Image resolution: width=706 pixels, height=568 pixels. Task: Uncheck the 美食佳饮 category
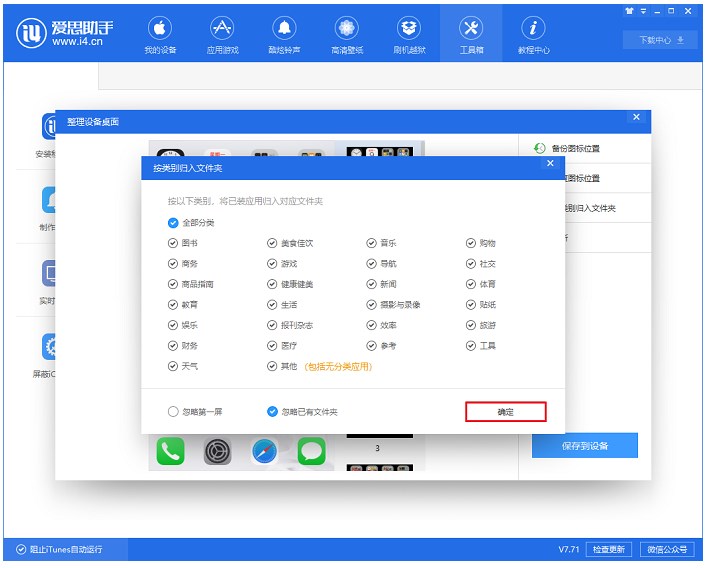click(272, 243)
